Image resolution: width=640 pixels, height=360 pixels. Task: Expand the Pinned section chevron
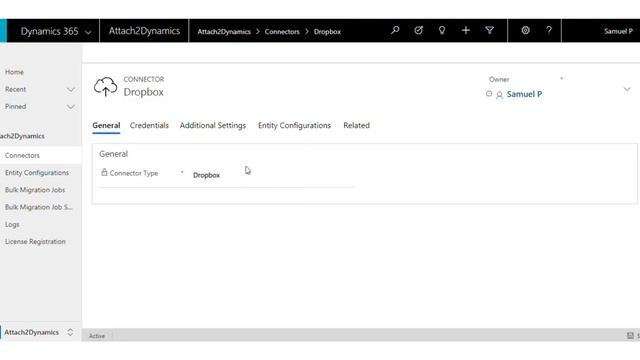pos(71,107)
